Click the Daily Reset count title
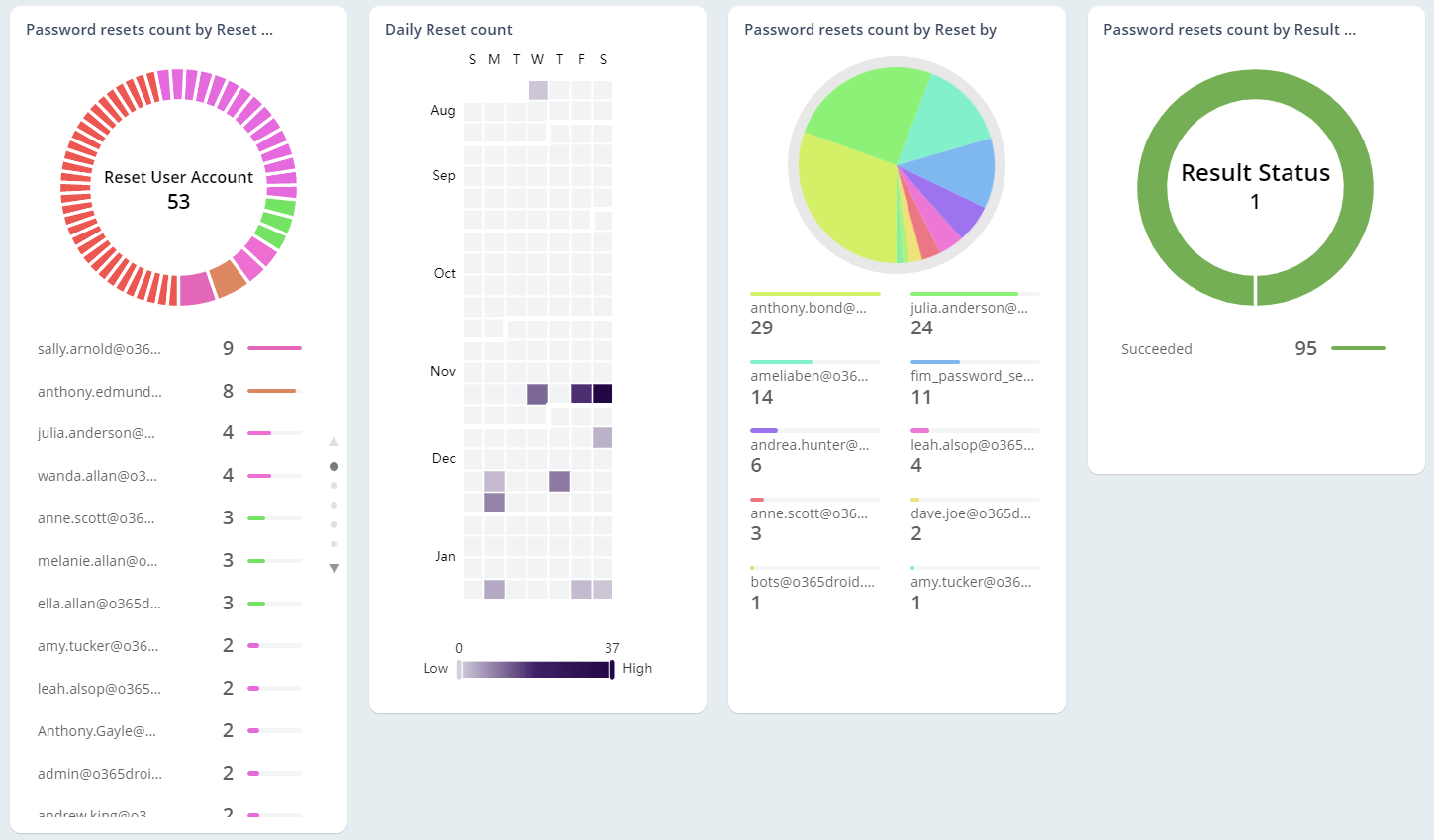This screenshot has width=1434, height=840. [448, 30]
